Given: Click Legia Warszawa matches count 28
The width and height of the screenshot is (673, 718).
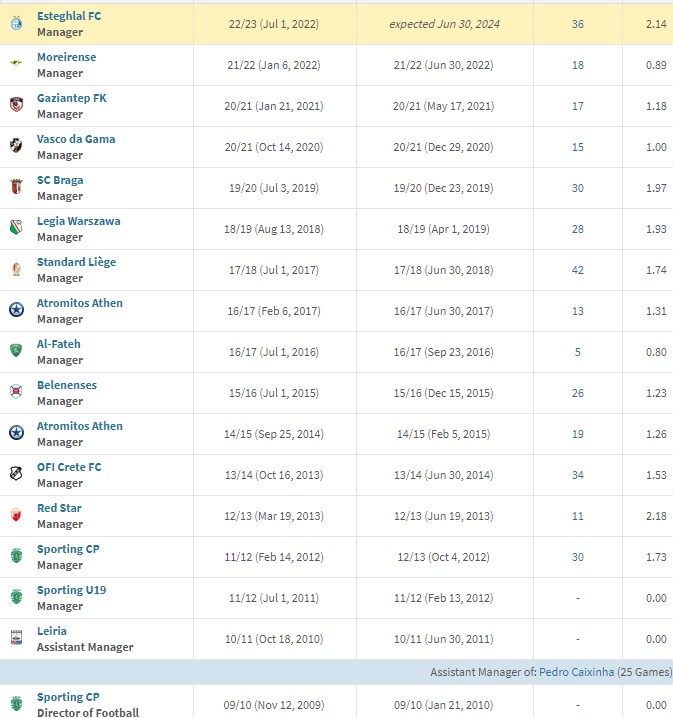Looking at the screenshot, I should (x=578, y=229).
